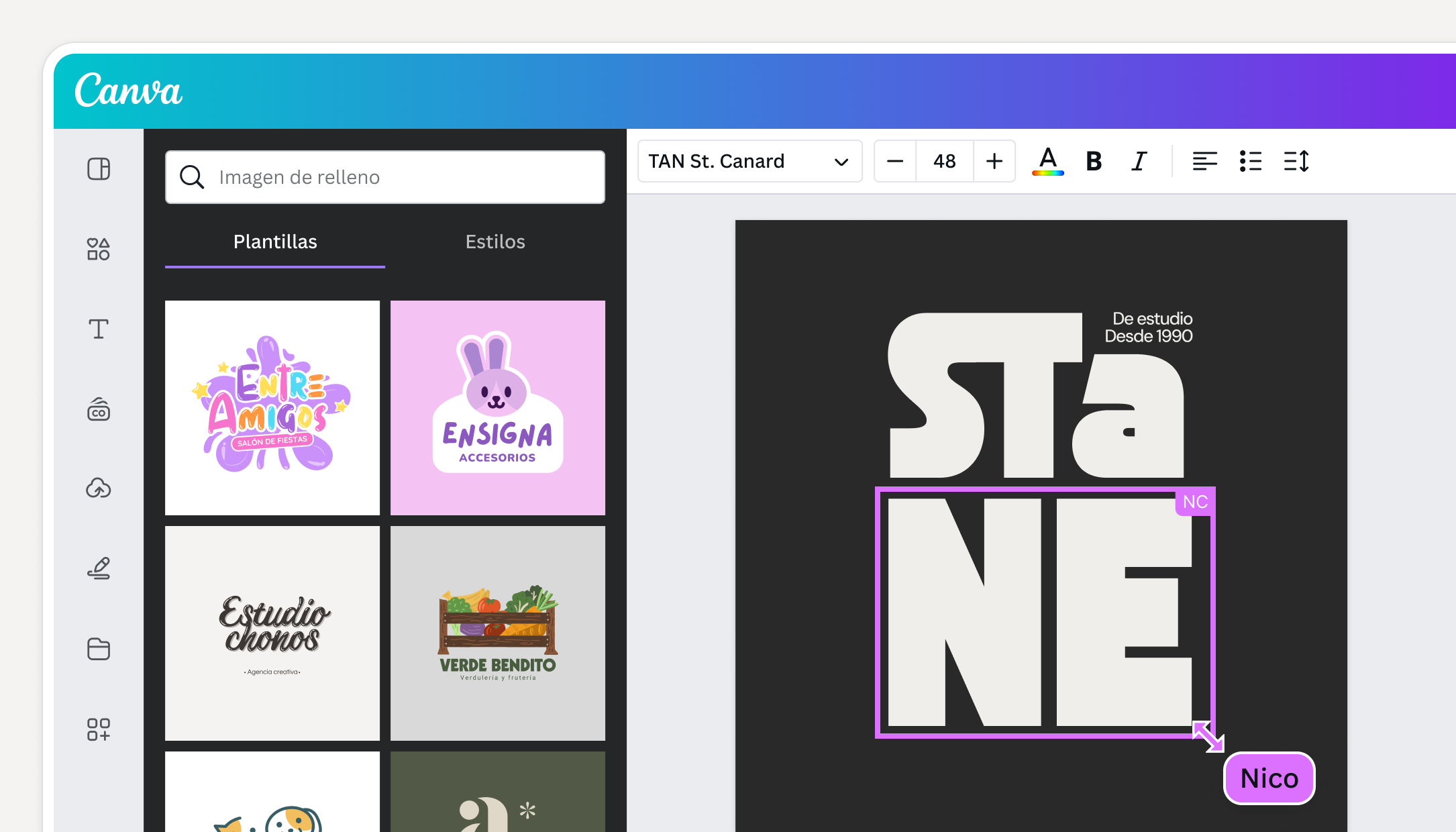
Task: Increase font size with plus button
Action: tap(994, 161)
